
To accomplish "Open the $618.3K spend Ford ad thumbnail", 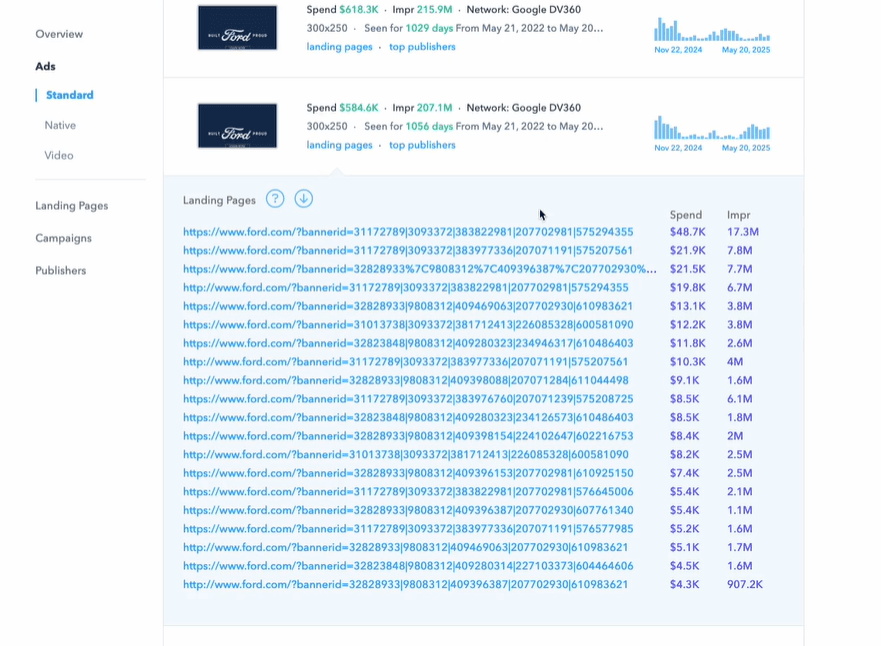I will [237, 28].
